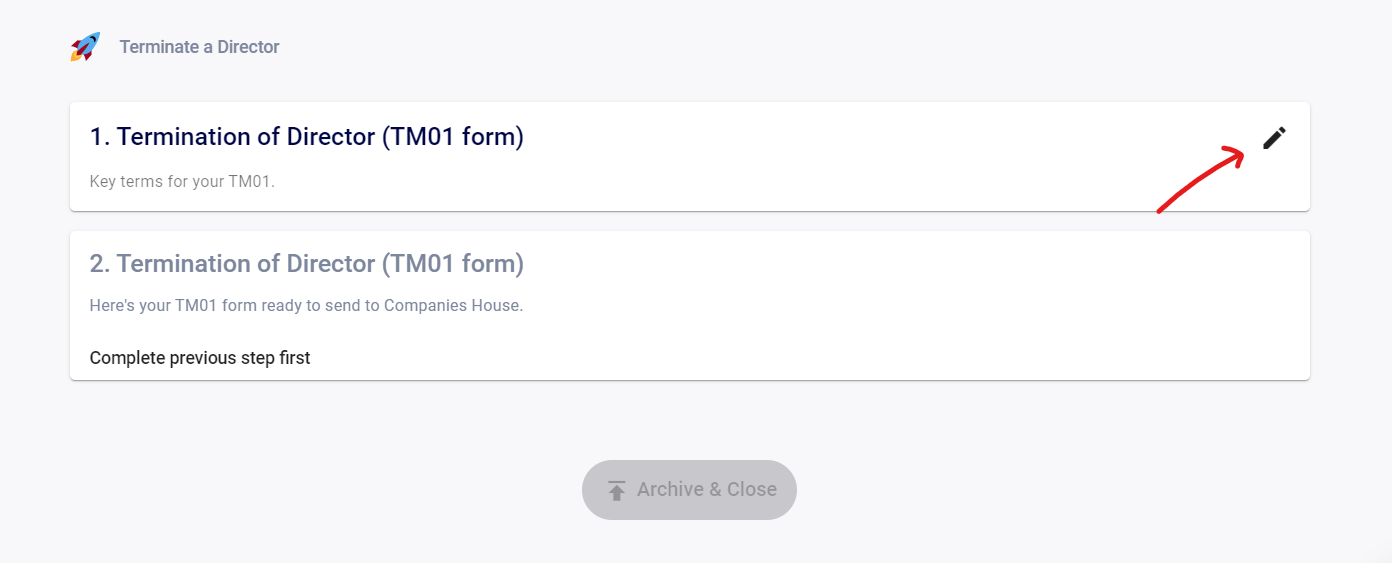Click "(TM01 form)" in the first step heading
1392x563 pixels.
click(452, 137)
